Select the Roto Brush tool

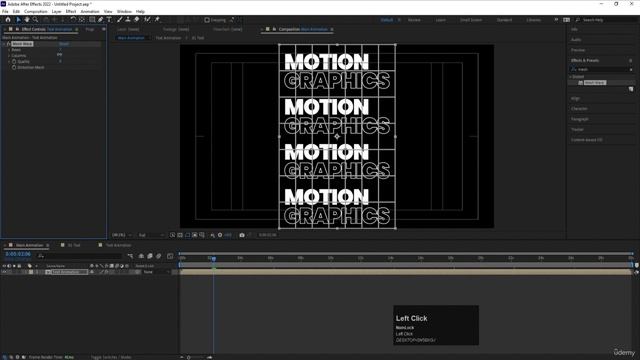[x=147, y=20]
